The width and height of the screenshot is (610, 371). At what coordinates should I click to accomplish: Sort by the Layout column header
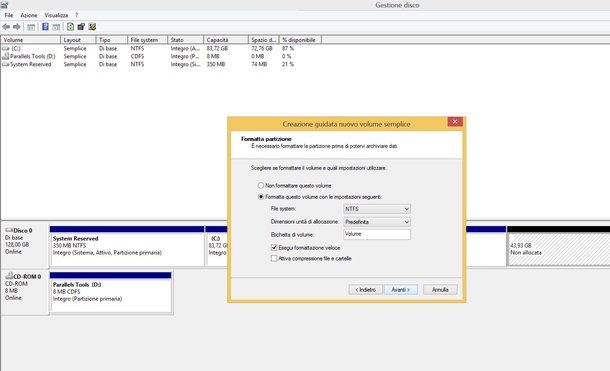point(78,40)
